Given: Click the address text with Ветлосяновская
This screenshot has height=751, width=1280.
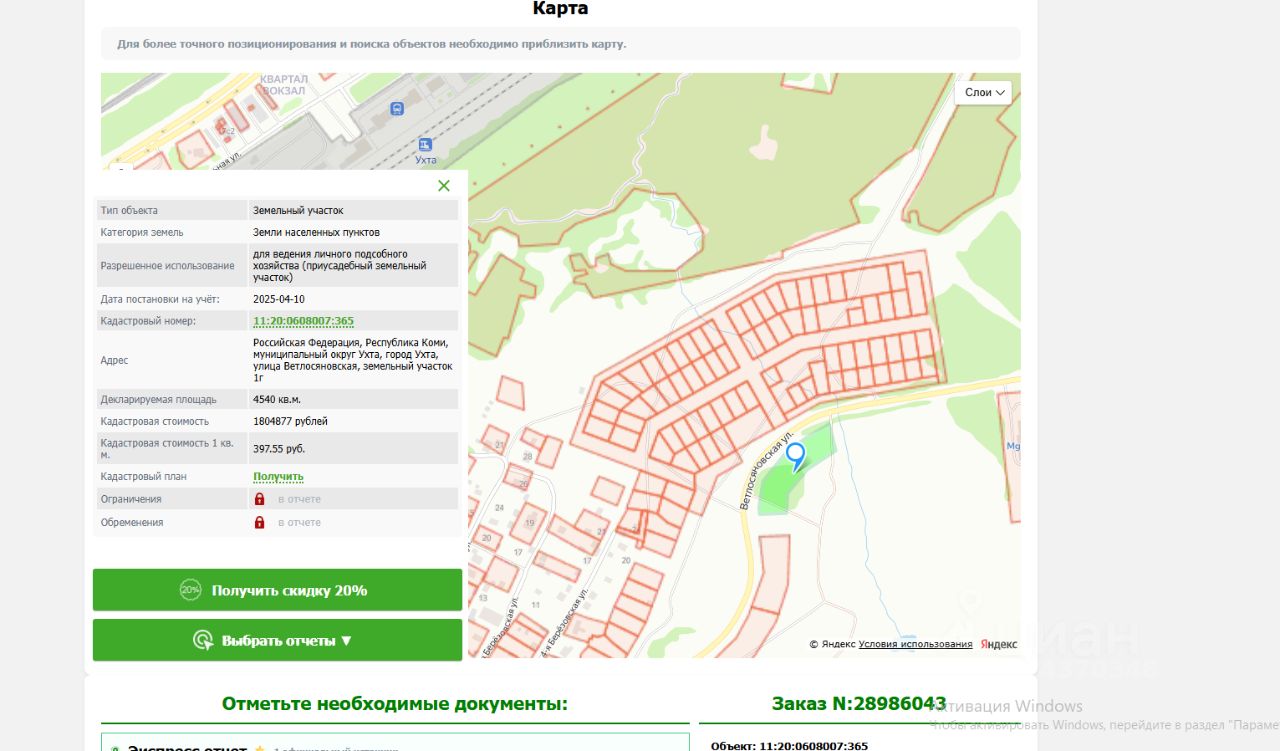Looking at the screenshot, I should (x=353, y=360).
